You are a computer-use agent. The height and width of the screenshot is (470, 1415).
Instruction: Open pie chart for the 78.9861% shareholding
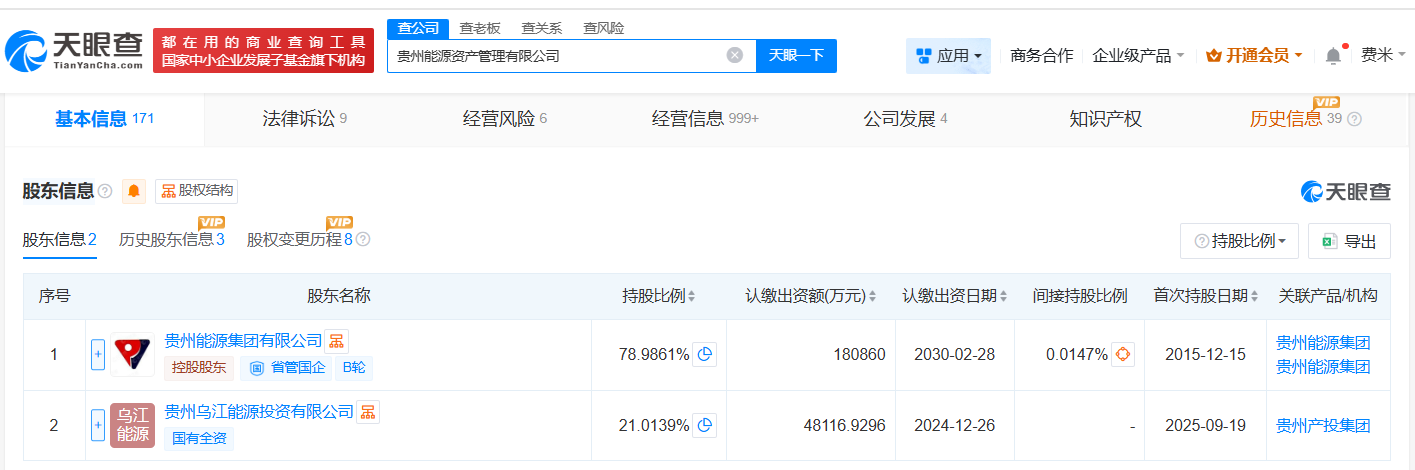[705, 354]
